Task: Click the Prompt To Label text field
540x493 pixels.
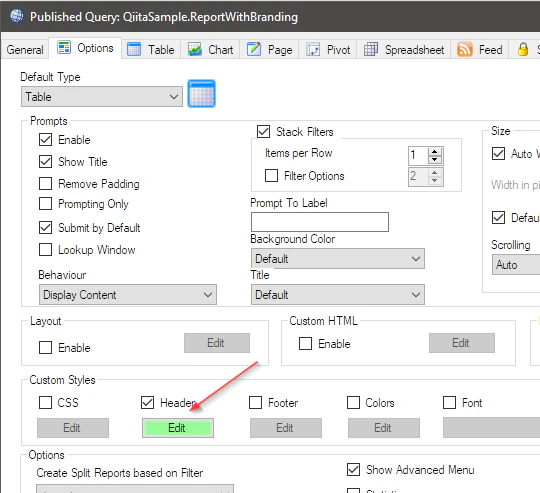Action: (x=320, y=222)
